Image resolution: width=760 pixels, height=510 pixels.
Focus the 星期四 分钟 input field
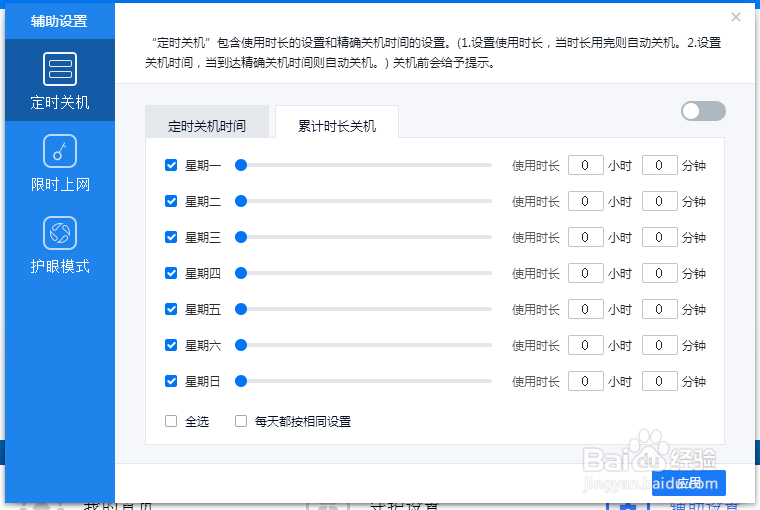pyautogui.click(x=659, y=273)
